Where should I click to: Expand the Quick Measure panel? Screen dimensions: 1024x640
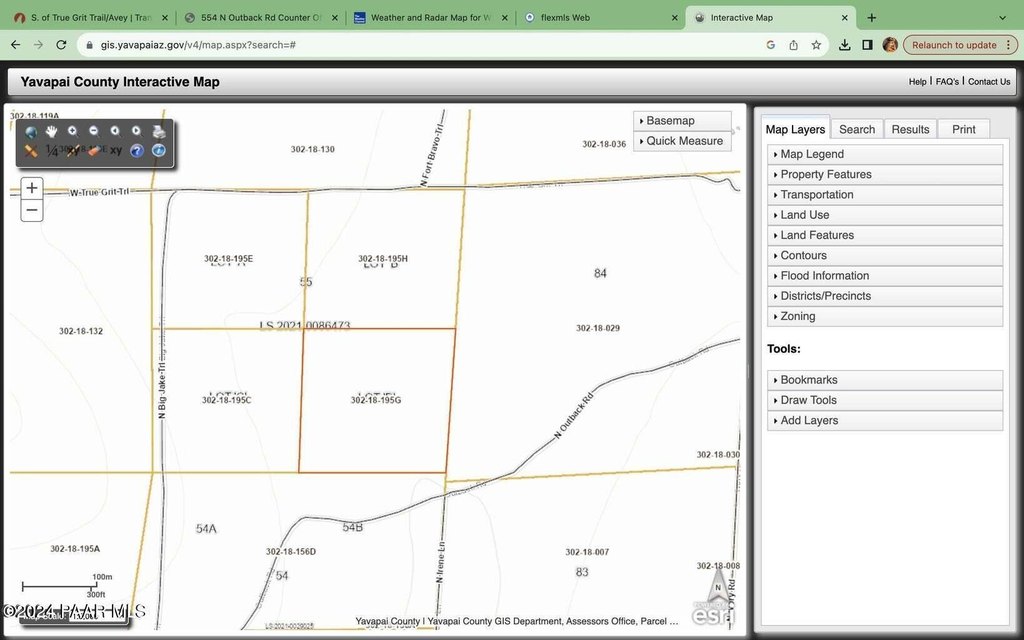[x=682, y=141]
